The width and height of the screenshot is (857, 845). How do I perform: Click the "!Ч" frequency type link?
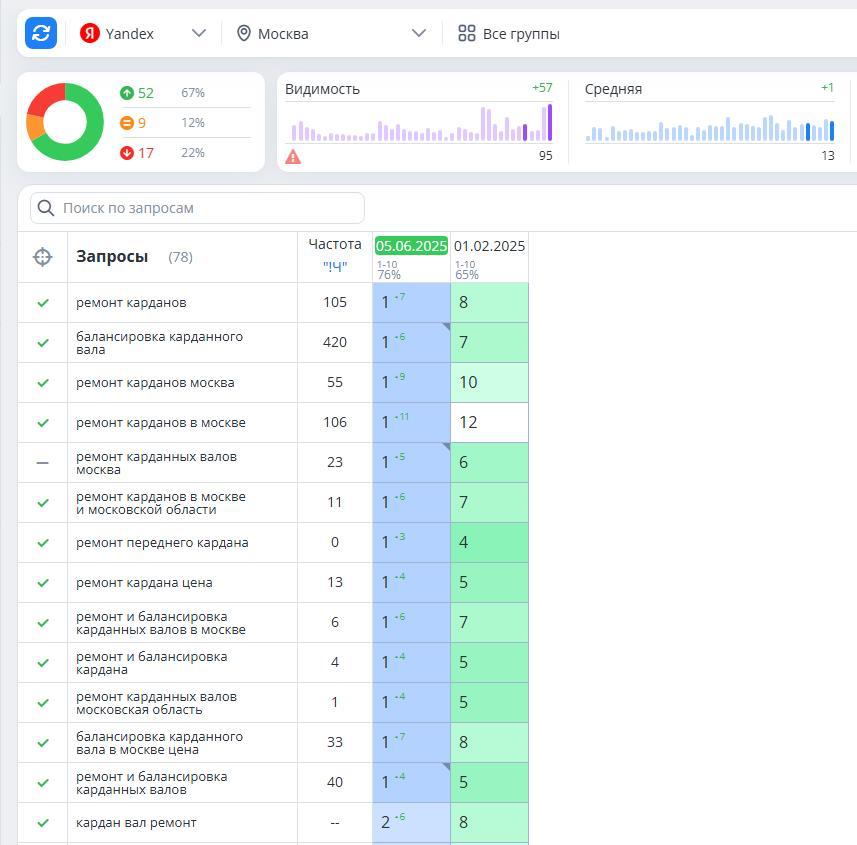click(335, 266)
